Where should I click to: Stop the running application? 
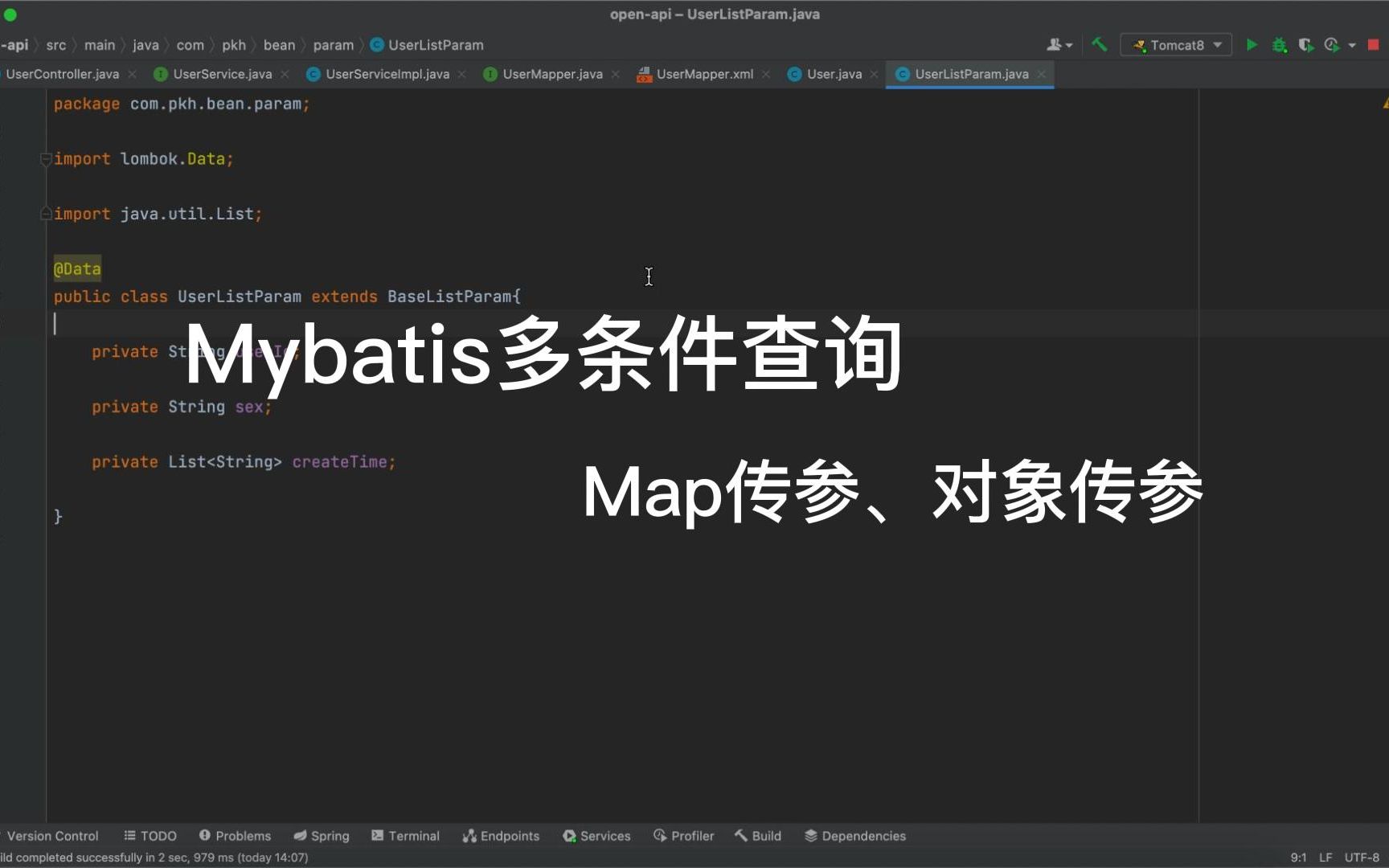[x=1373, y=45]
